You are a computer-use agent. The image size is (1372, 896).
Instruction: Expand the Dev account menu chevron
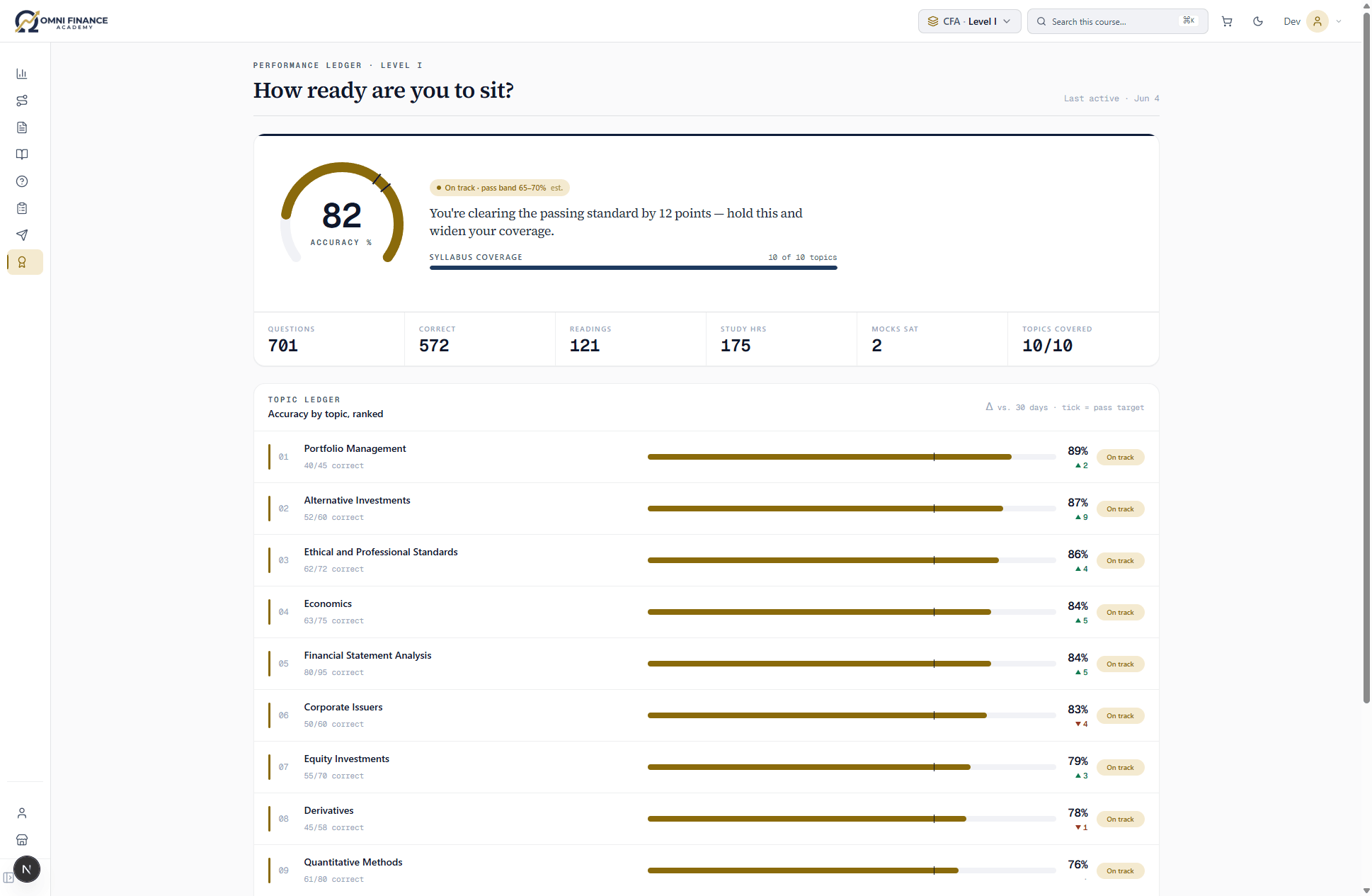click(1339, 21)
